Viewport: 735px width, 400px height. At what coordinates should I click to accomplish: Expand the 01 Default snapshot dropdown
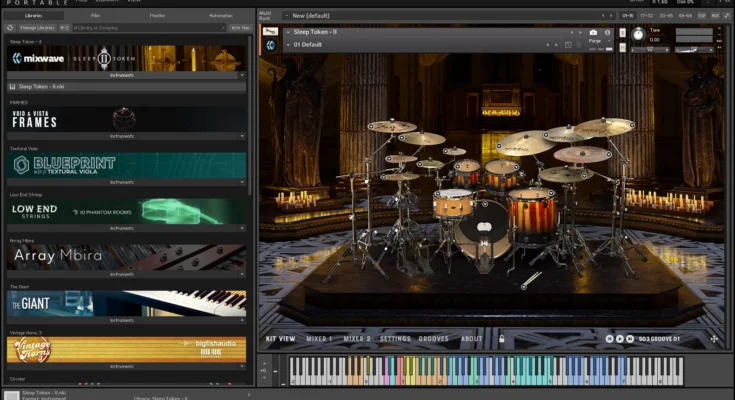288,45
